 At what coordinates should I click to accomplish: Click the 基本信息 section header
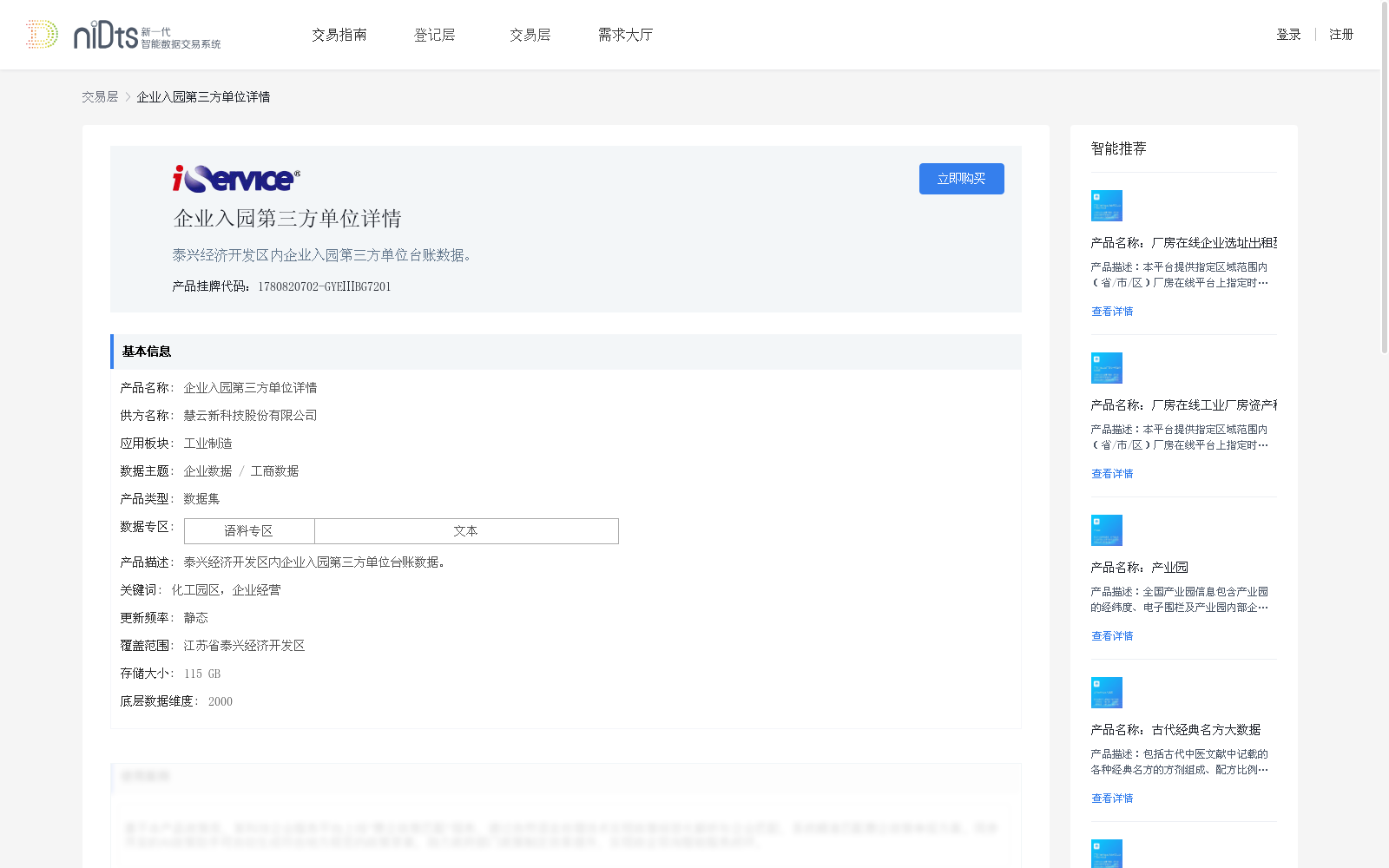pos(566,352)
